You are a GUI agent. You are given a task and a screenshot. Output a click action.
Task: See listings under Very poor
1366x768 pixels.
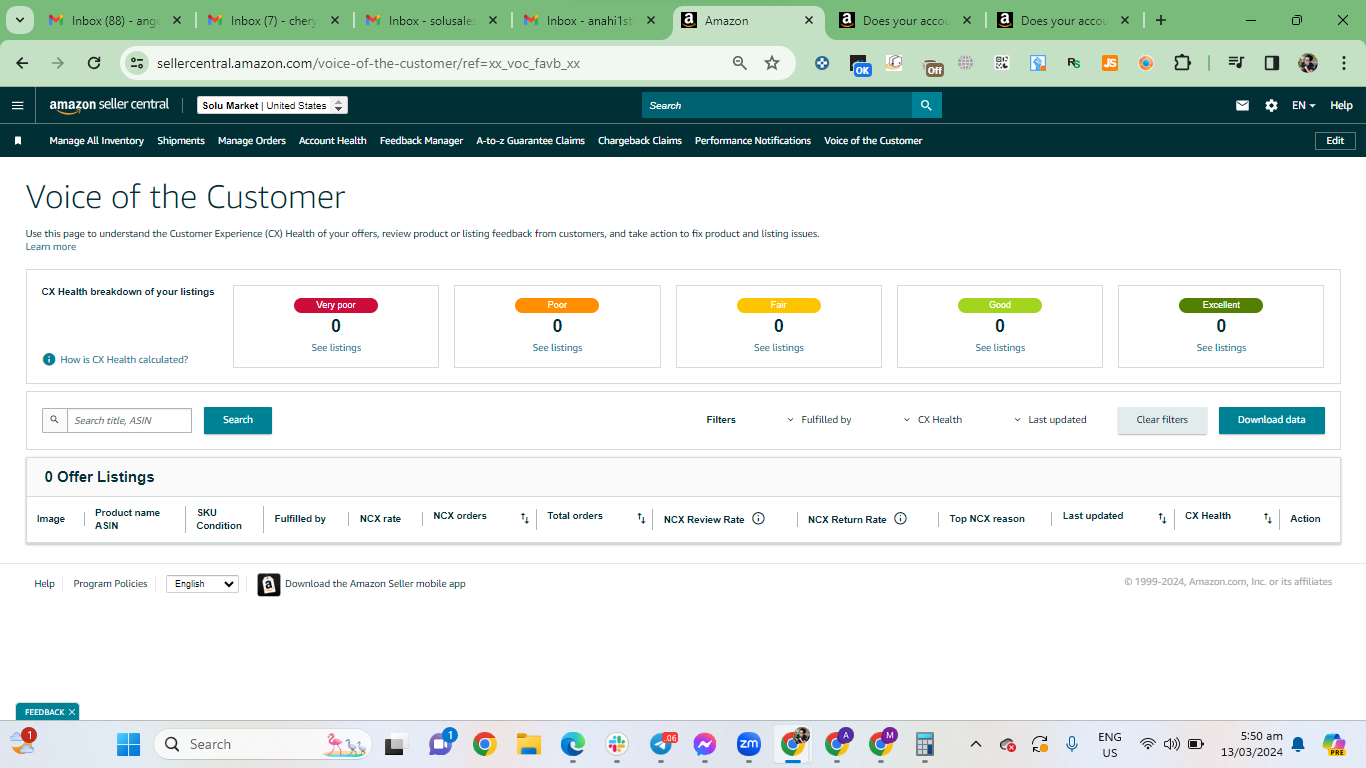(x=336, y=348)
